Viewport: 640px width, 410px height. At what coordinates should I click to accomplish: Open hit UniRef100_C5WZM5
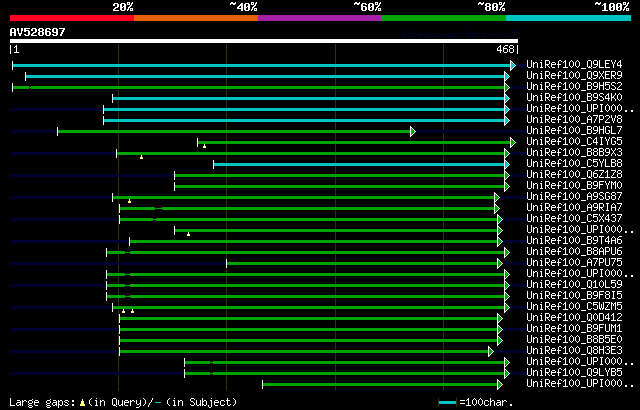coord(574,307)
